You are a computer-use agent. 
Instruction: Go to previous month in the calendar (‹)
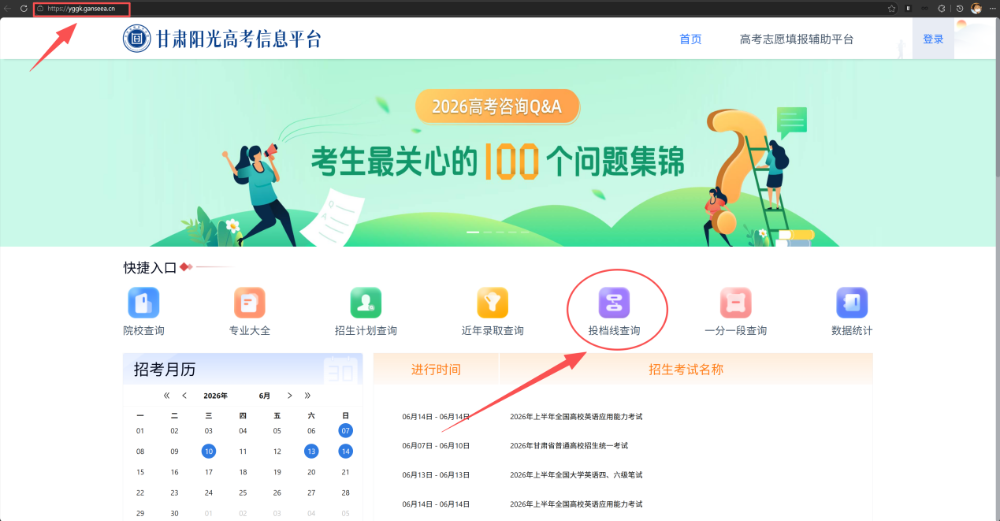[x=184, y=395]
